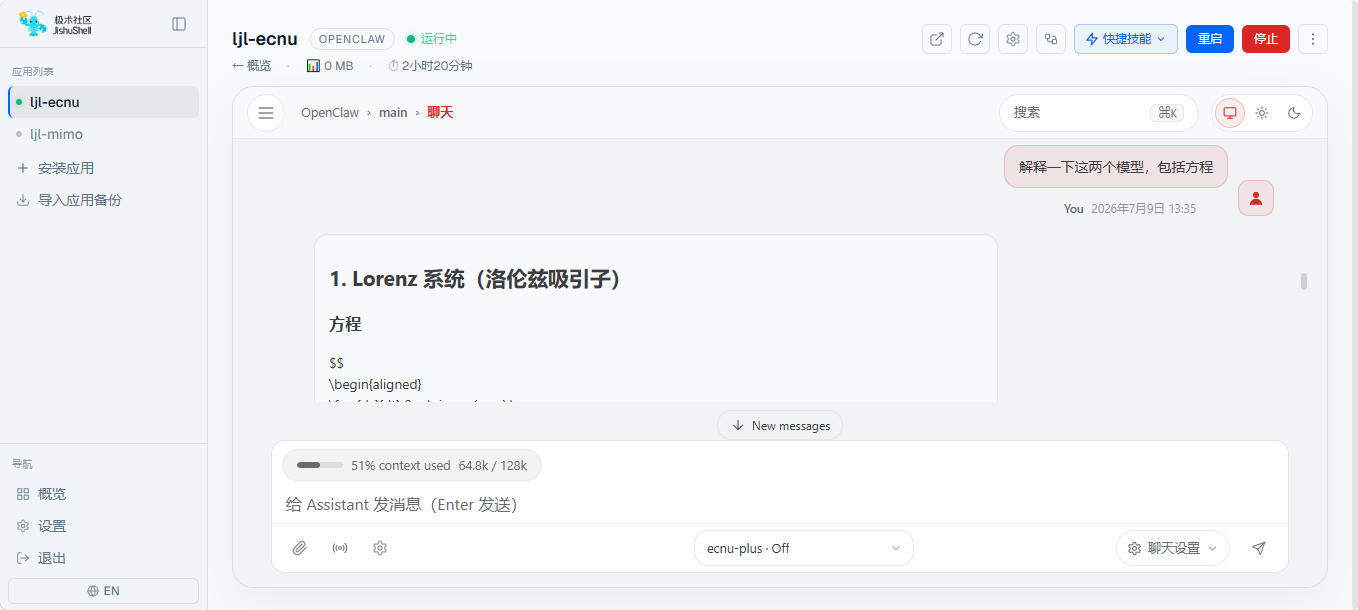Click the 0 MB memory indicator

point(330,66)
